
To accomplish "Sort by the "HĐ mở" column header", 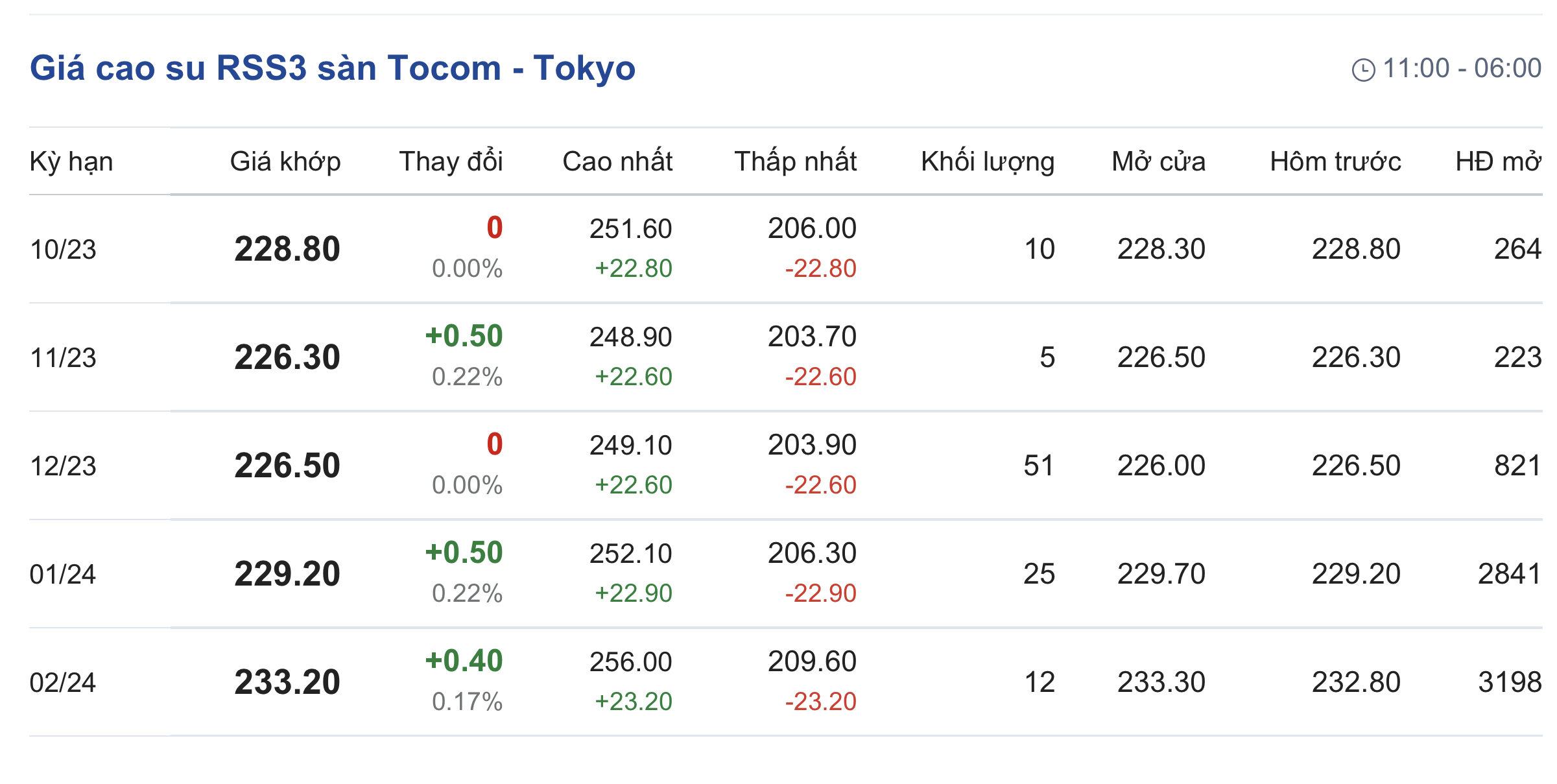I will point(1497,161).
